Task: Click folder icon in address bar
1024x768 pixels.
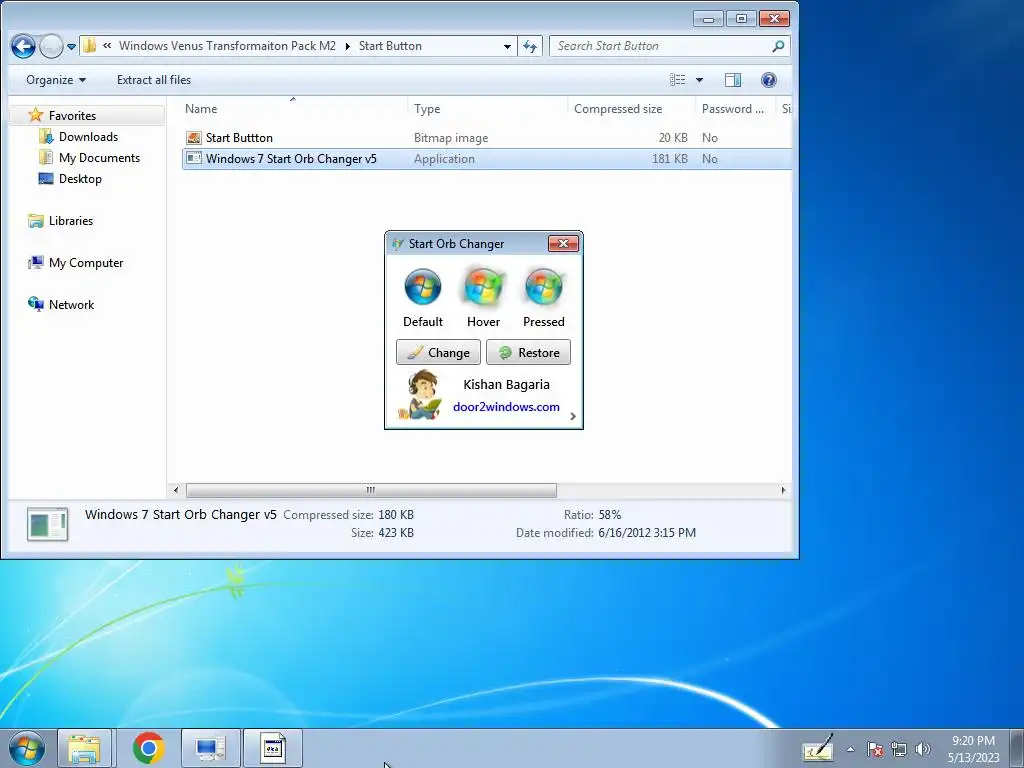Action: click(89, 46)
